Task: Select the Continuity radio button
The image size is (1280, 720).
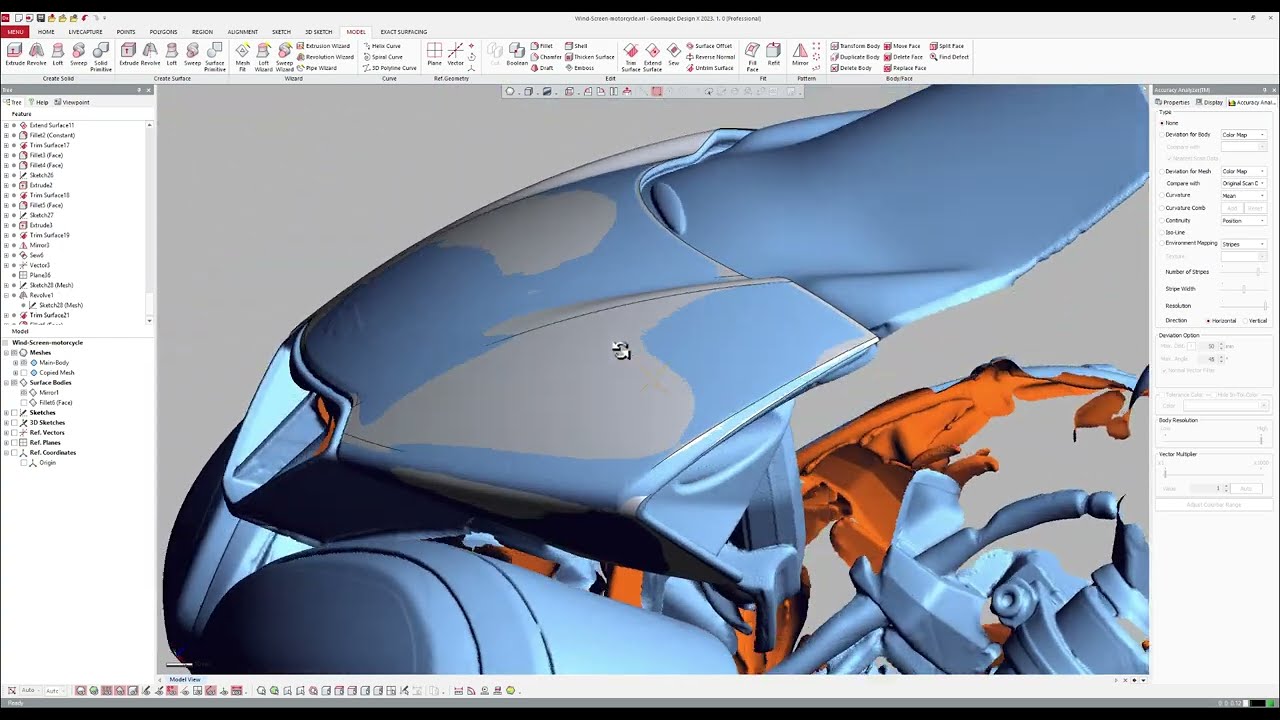Action: [1162, 220]
